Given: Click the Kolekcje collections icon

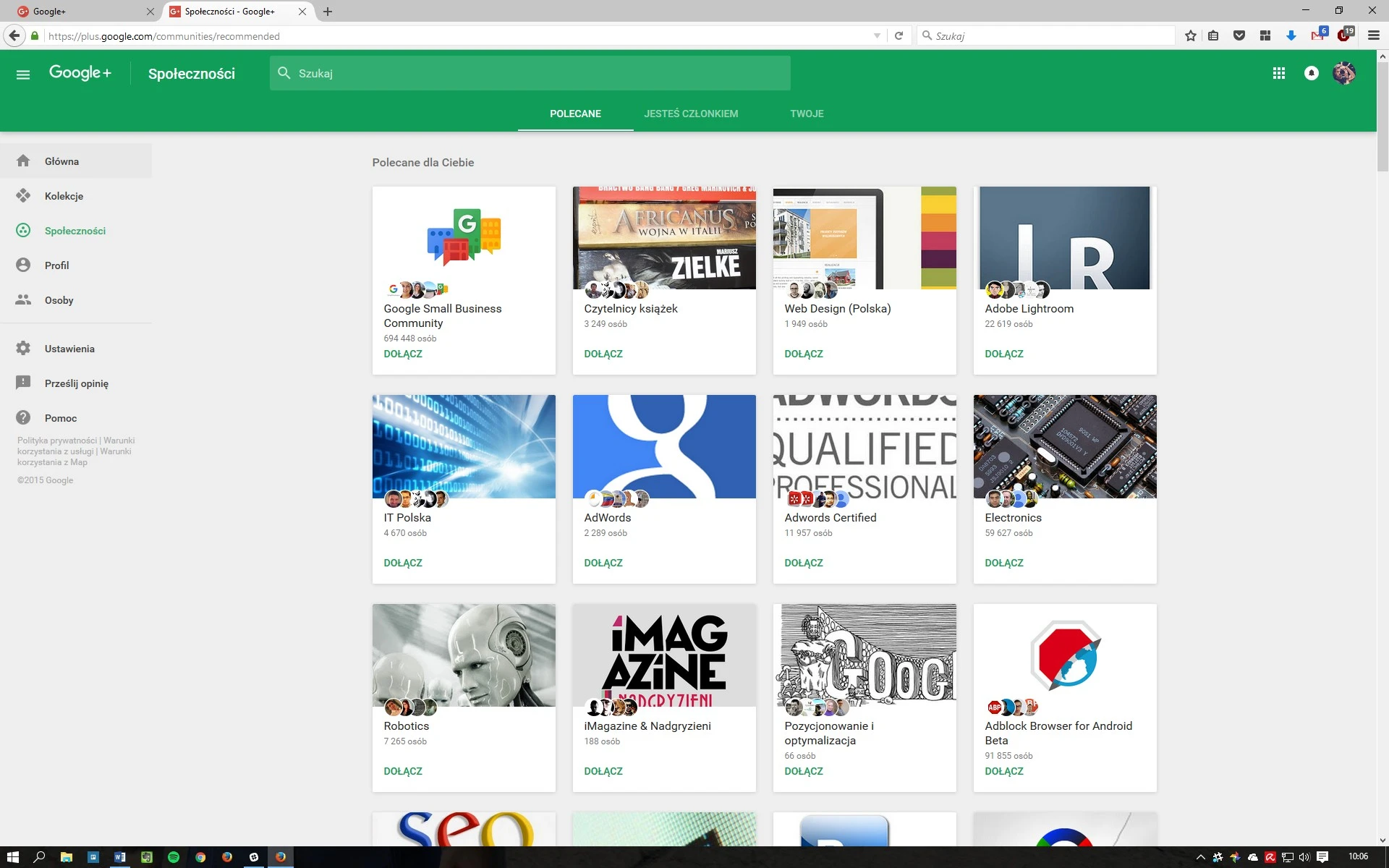Looking at the screenshot, I should (x=23, y=195).
